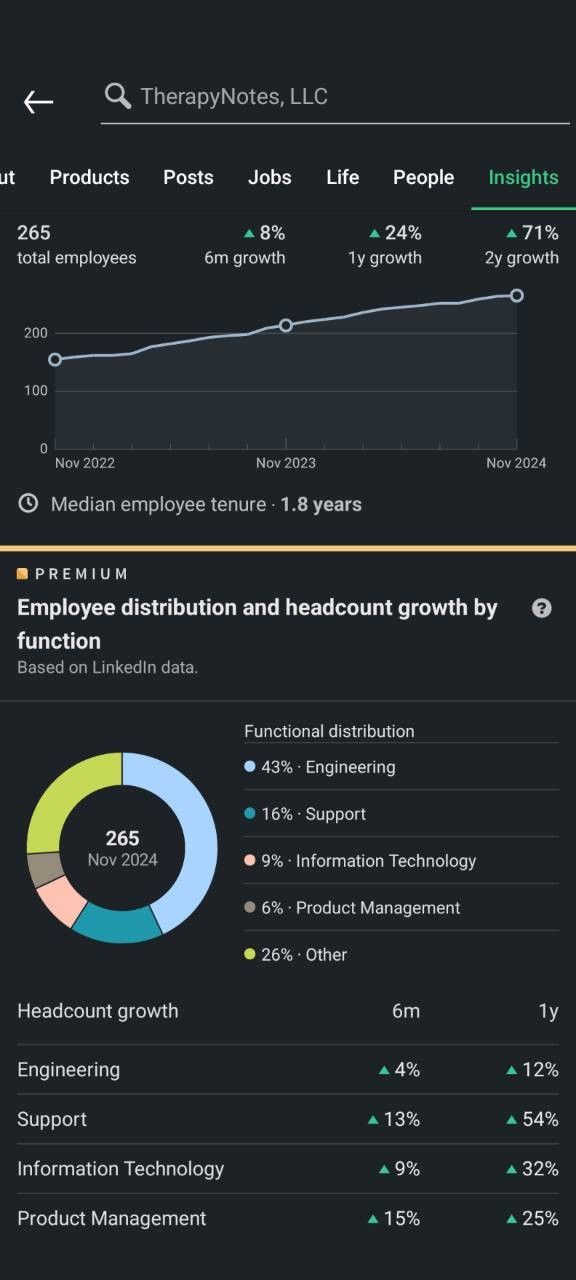Select the Insights tab
The height and width of the screenshot is (1280, 576).
(523, 177)
